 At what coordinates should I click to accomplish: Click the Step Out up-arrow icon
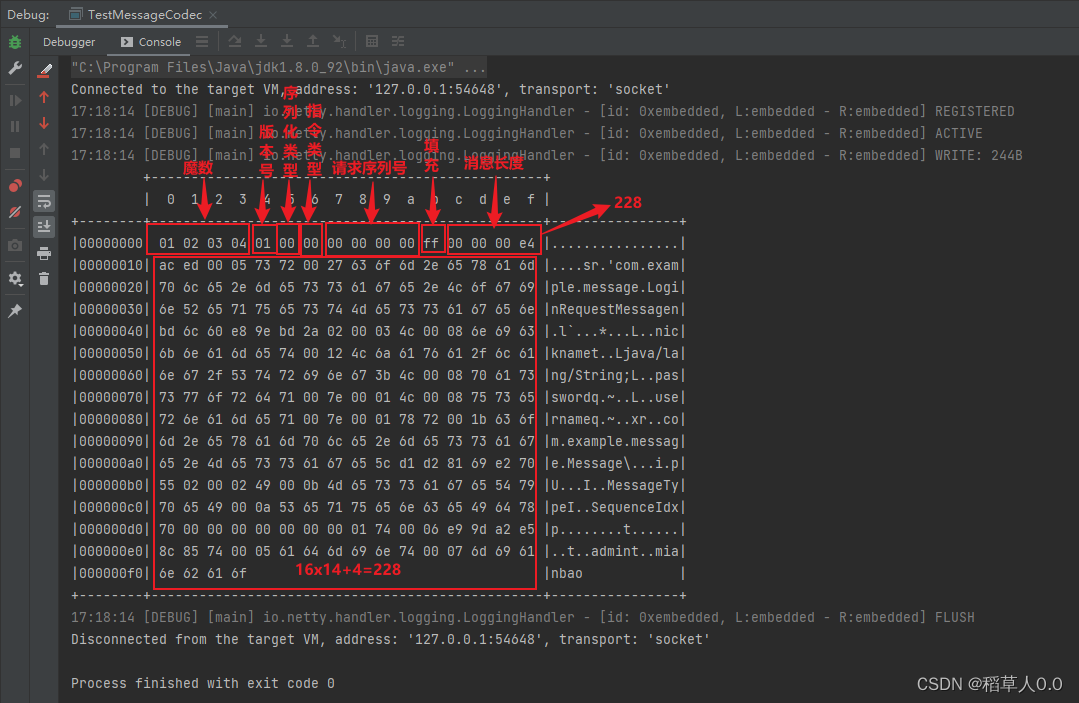click(313, 42)
